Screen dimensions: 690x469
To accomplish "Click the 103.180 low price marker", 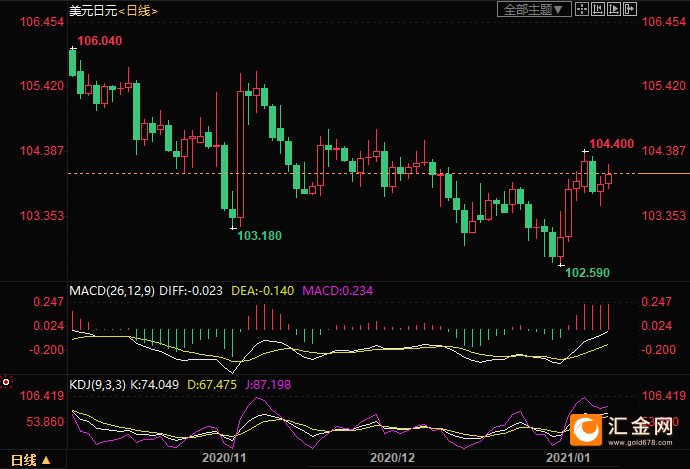I will point(259,236).
